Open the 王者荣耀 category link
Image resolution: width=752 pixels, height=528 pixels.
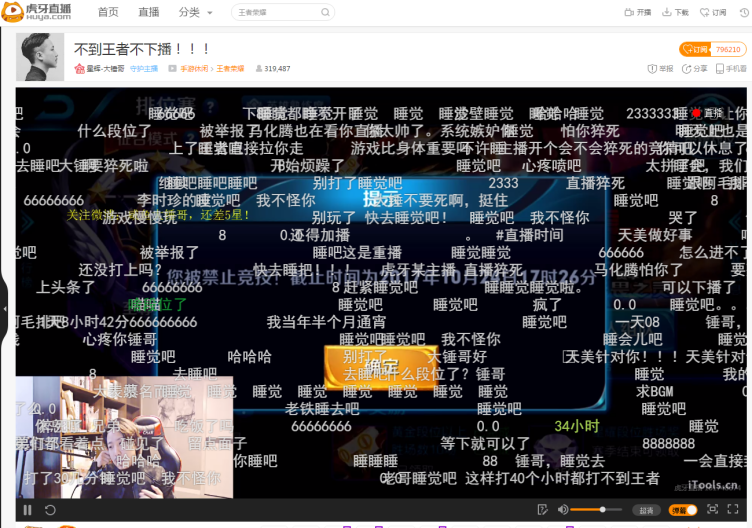coord(230,69)
